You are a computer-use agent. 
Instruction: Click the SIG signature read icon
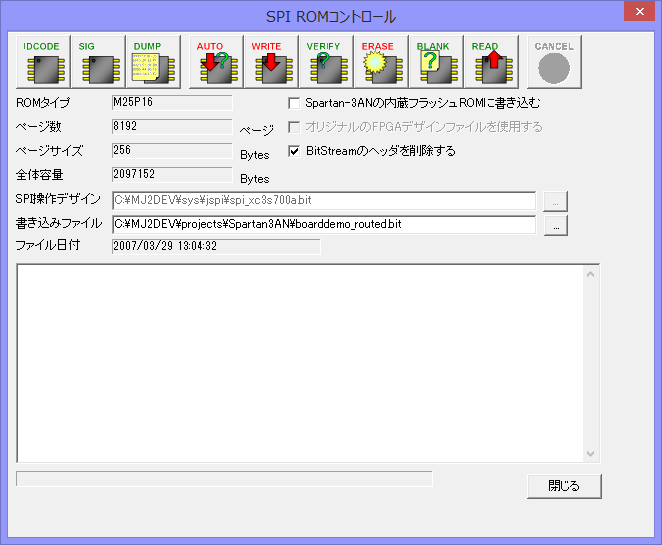coord(97,62)
